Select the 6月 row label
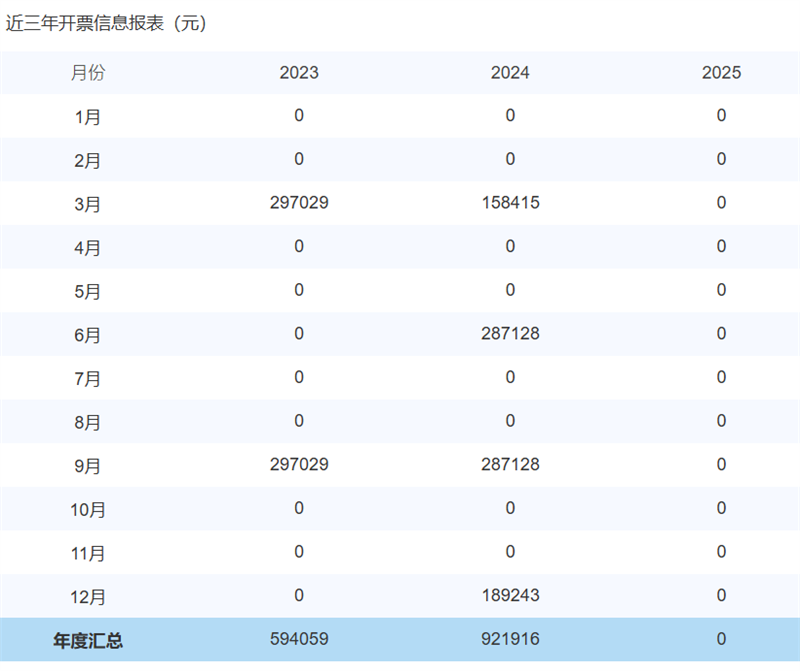Viewport: 800px width, 671px height. pos(86,334)
